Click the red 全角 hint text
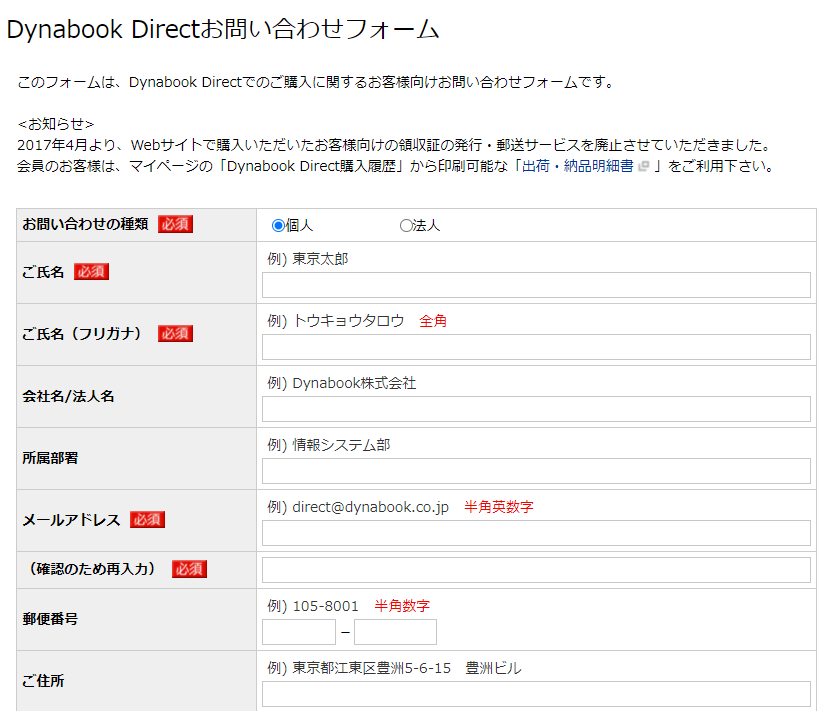The image size is (839, 711). 433,321
